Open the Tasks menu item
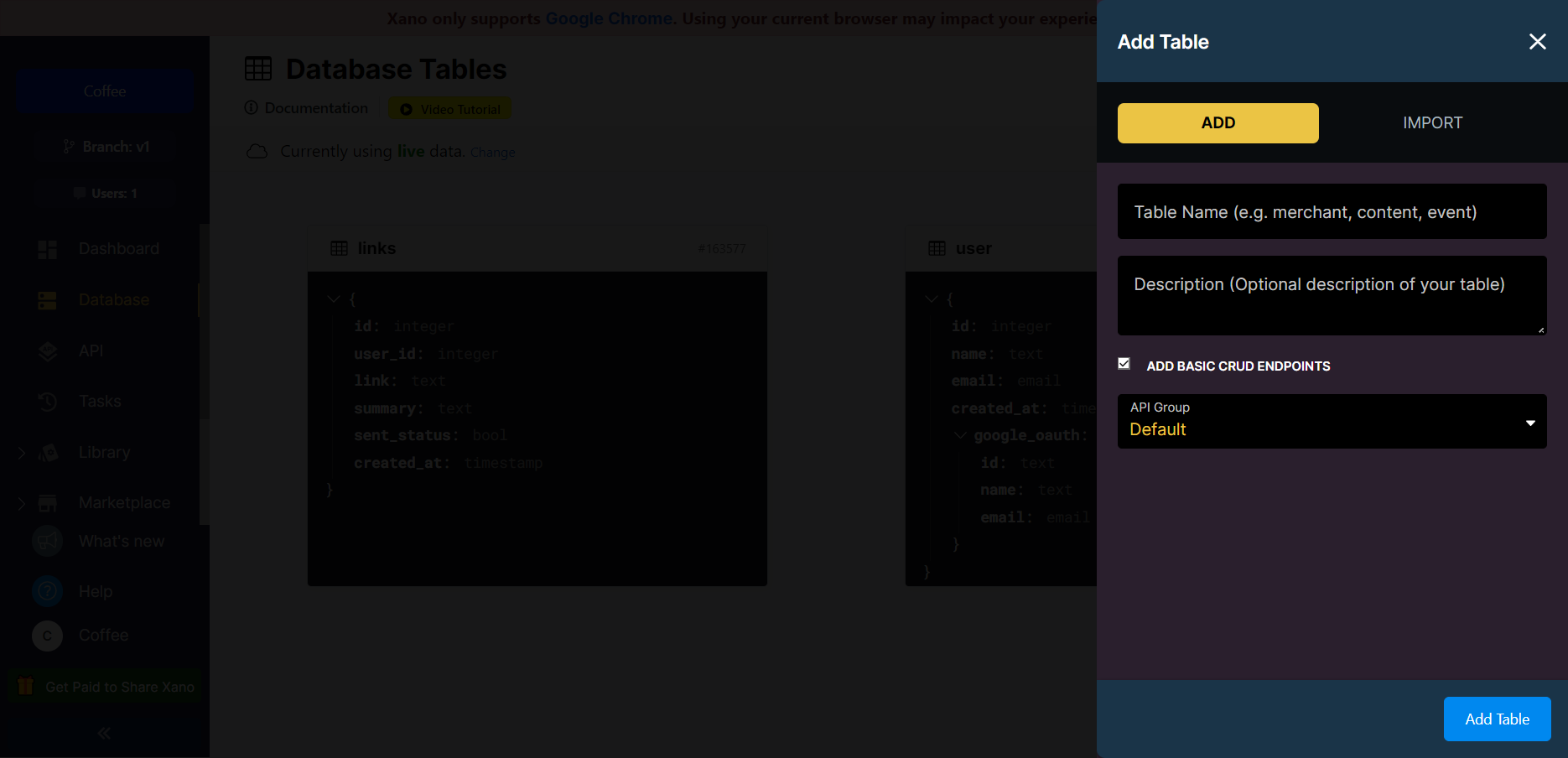1568x758 pixels. tap(100, 402)
